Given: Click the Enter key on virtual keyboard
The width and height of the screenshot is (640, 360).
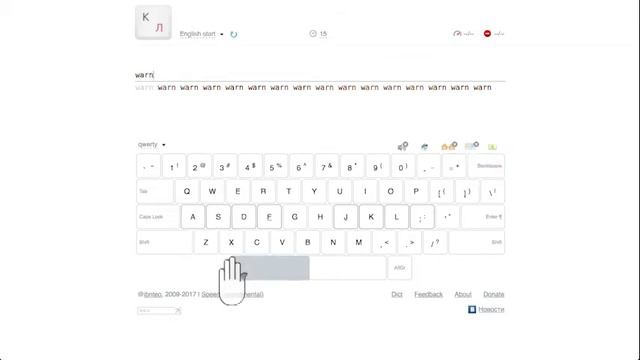Looking at the screenshot, I should coord(483,217).
